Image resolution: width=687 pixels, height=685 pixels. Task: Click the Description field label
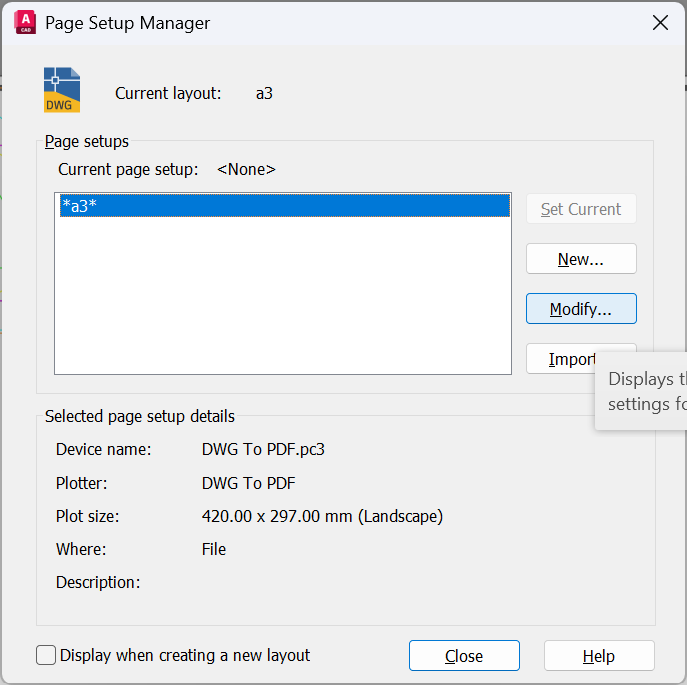(x=98, y=582)
